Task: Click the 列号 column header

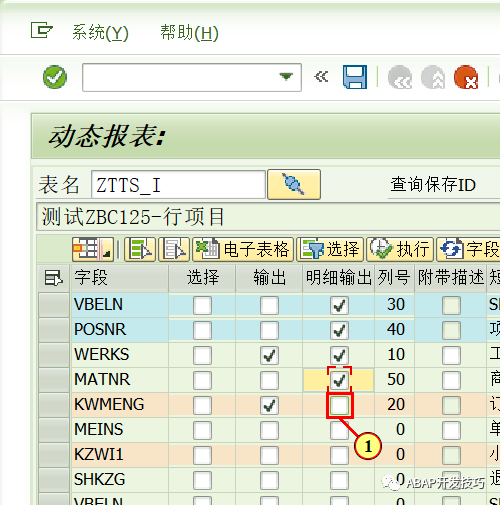Action: point(394,278)
